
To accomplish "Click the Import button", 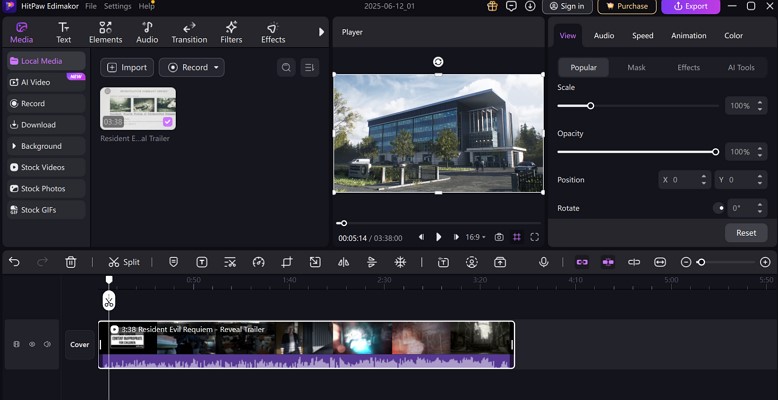I will point(127,67).
